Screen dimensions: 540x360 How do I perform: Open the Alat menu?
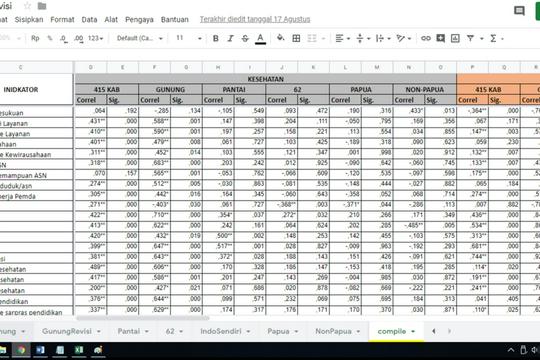[x=111, y=20]
